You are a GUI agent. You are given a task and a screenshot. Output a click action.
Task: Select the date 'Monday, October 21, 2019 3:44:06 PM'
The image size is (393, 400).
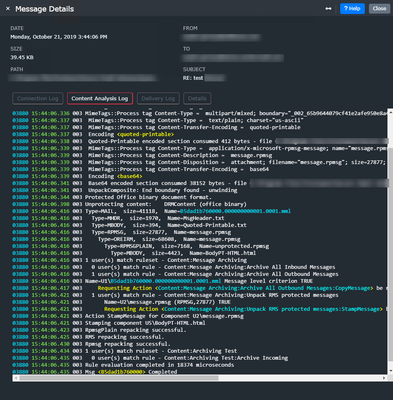click(x=59, y=37)
